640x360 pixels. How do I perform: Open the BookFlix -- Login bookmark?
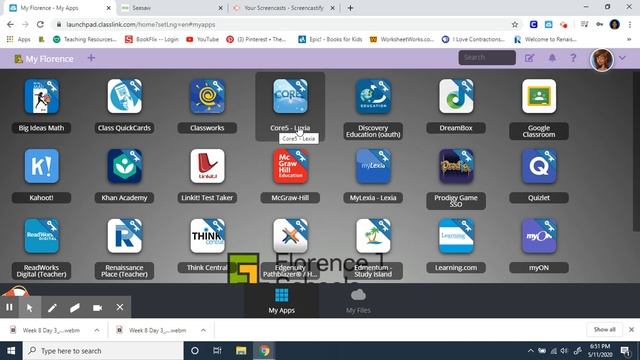[152, 39]
